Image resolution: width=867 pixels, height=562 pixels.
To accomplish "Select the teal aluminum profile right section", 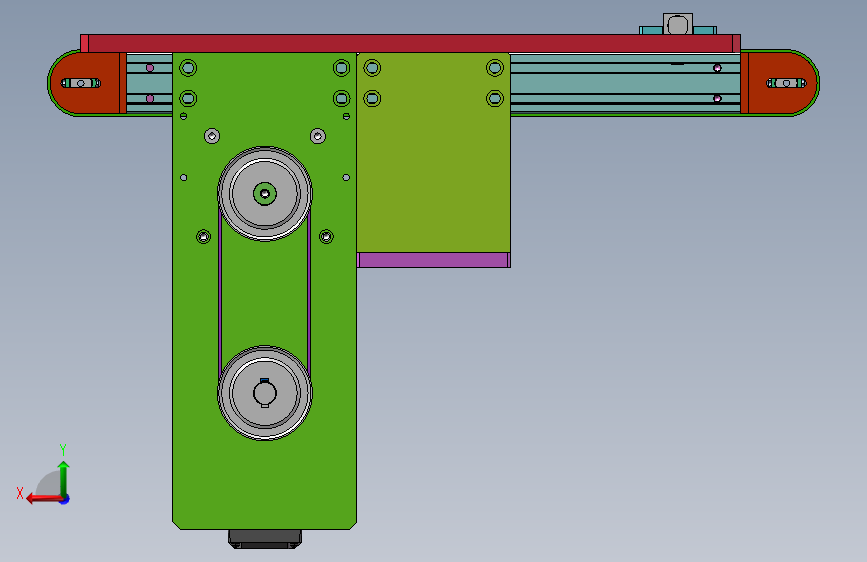I will point(625,83).
